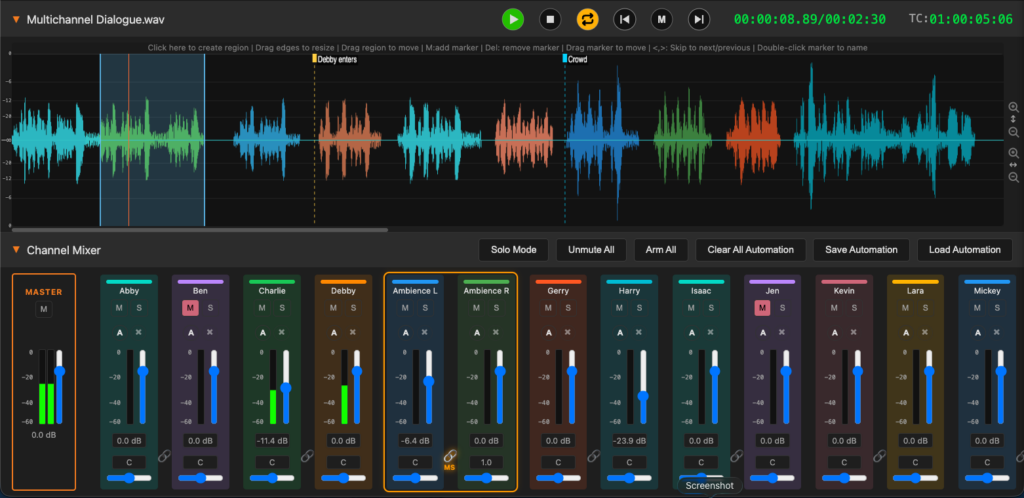Screen dimensions: 1024x498
Task: Toggle the orange loop button
Action: pyautogui.click(x=588, y=20)
